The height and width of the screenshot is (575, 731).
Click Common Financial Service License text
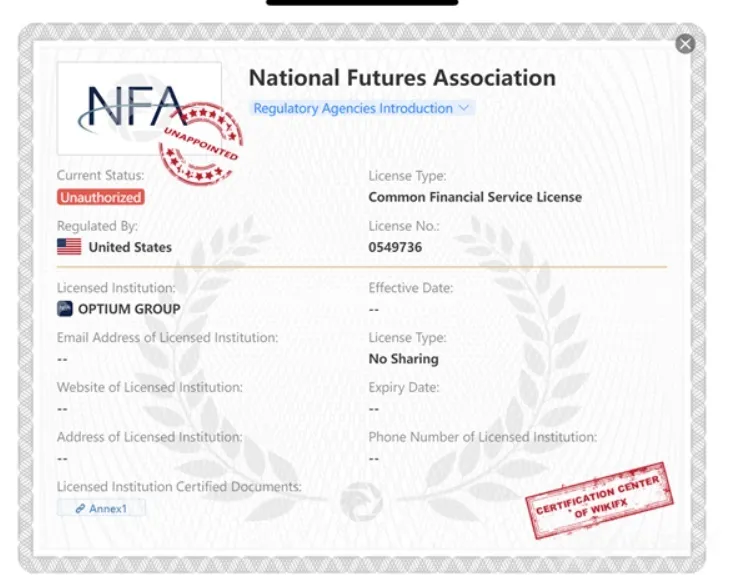[475, 197]
